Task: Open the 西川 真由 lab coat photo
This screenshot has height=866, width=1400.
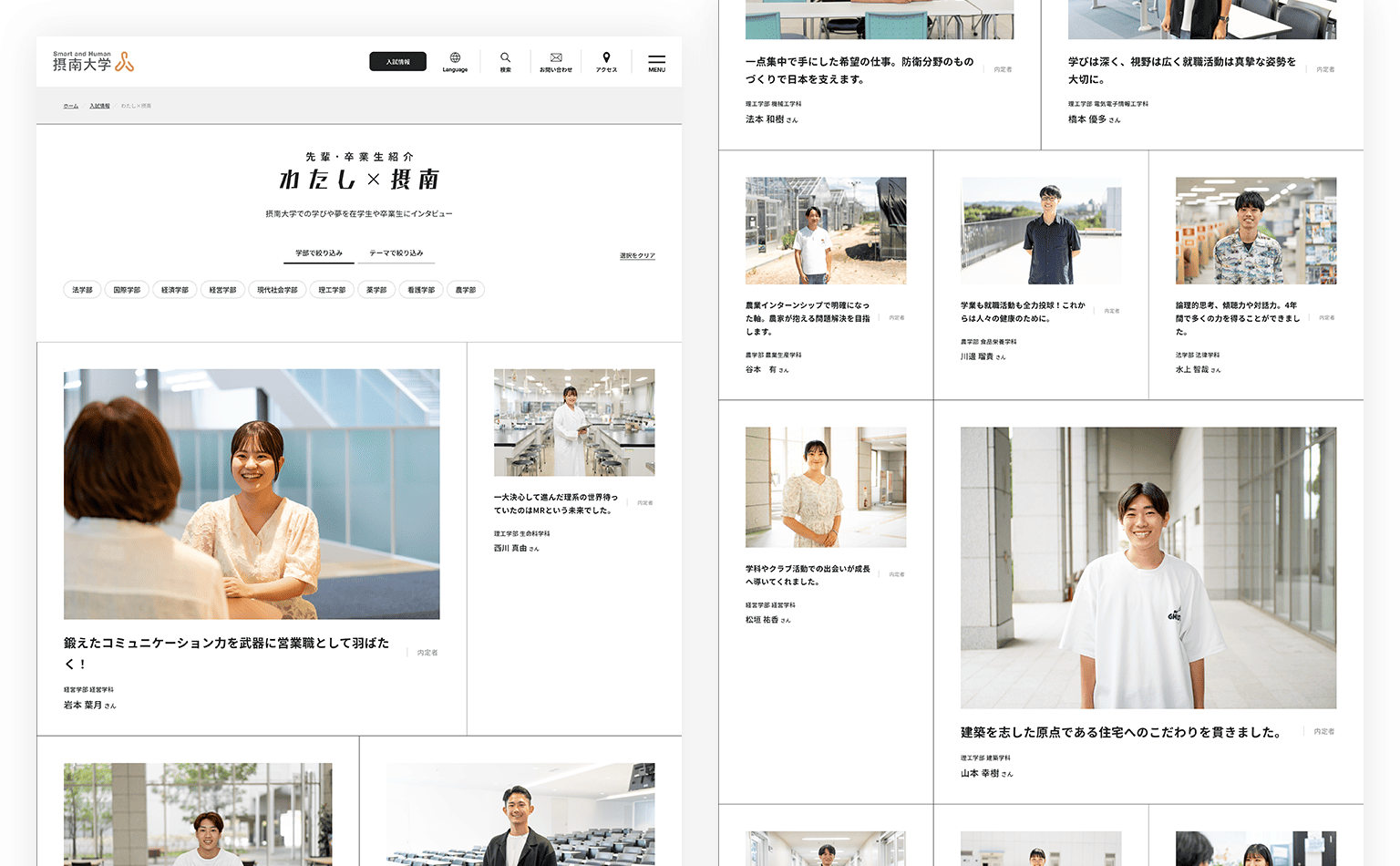Action: coord(574,422)
